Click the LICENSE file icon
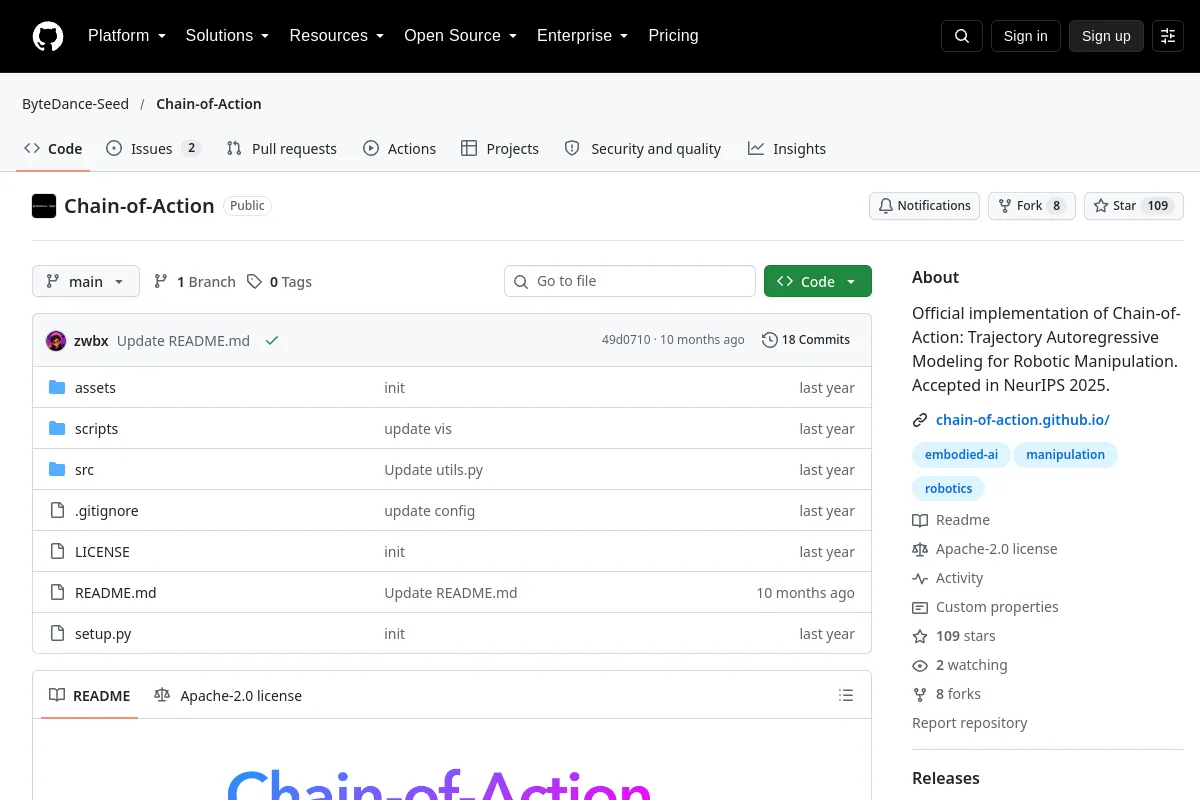This screenshot has width=1200, height=800. [57, 552]
